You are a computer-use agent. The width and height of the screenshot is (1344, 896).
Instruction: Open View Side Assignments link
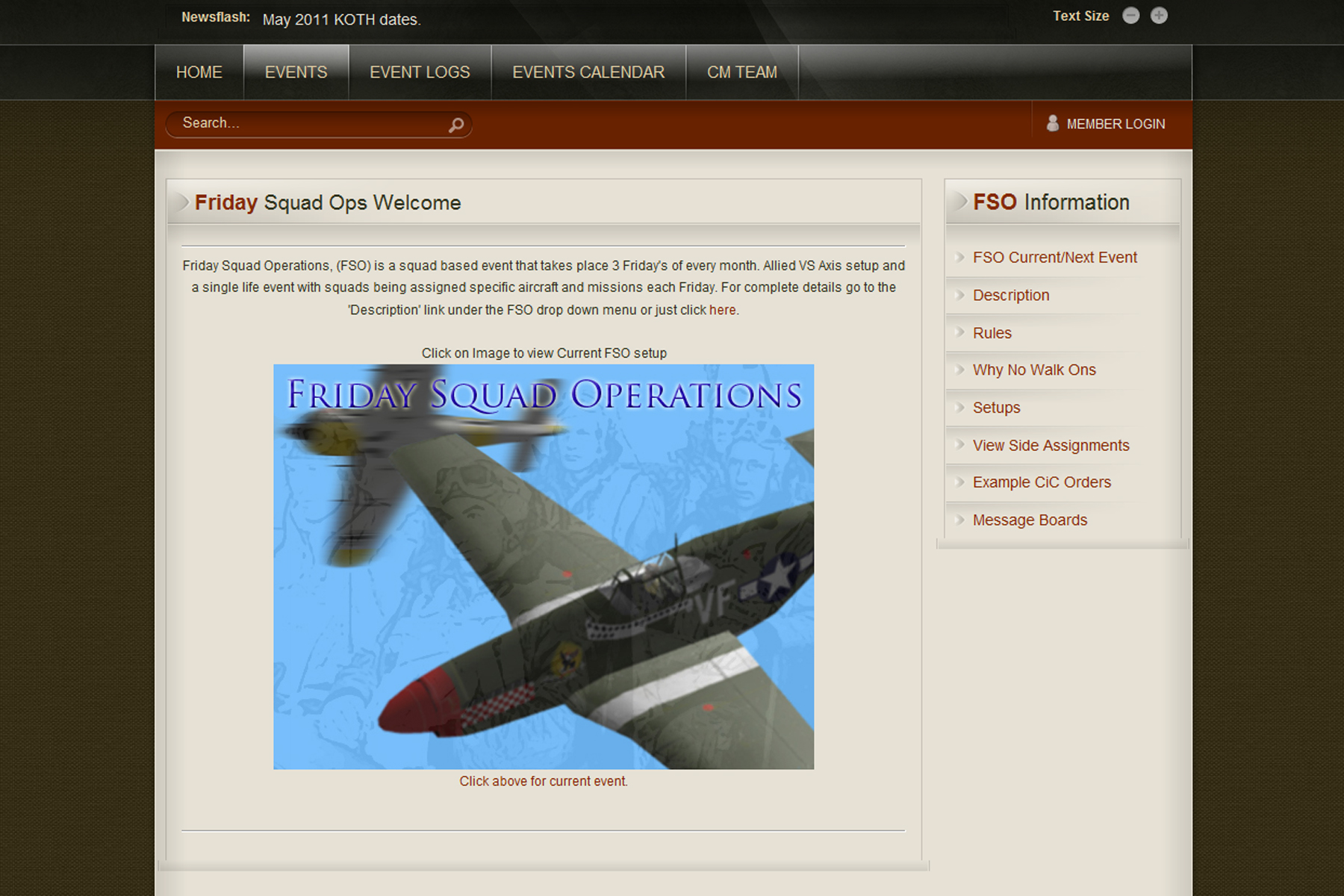[1051, 446]
